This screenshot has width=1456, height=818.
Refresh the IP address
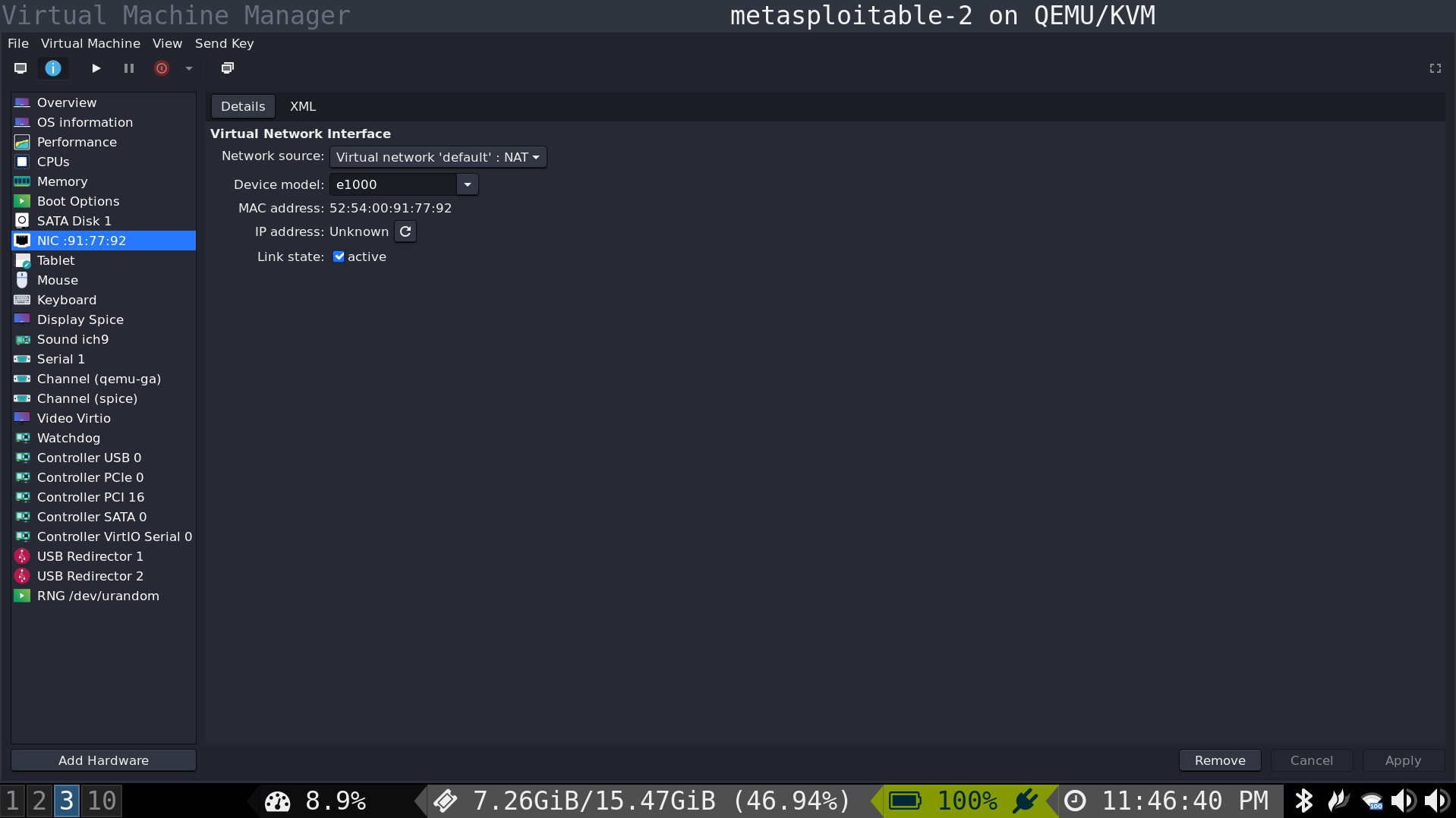coord(405,231)
